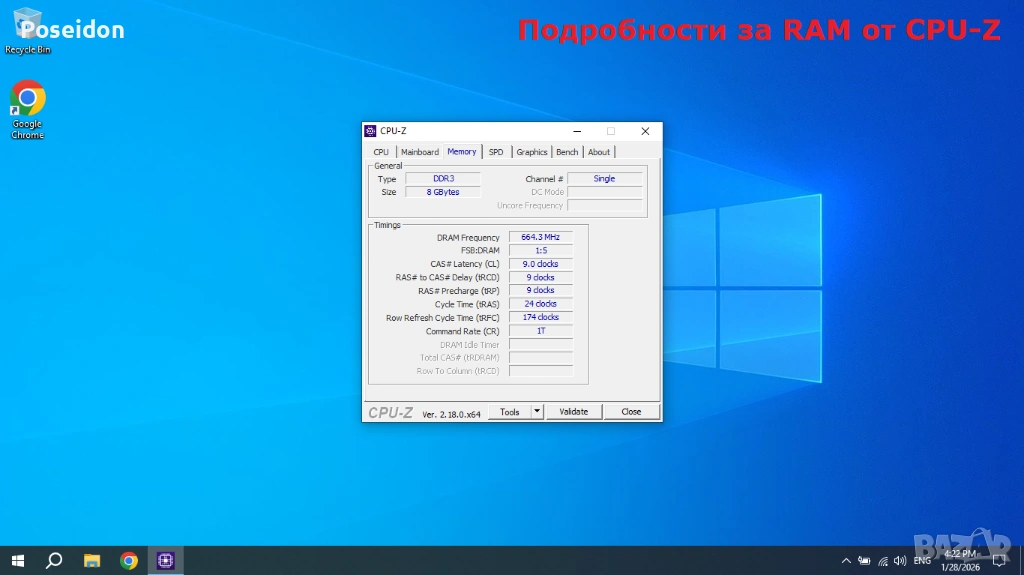Viewport: 1024px width, 575px height.
Task: Show hidden system tray icons
Action: click(847, 561)
